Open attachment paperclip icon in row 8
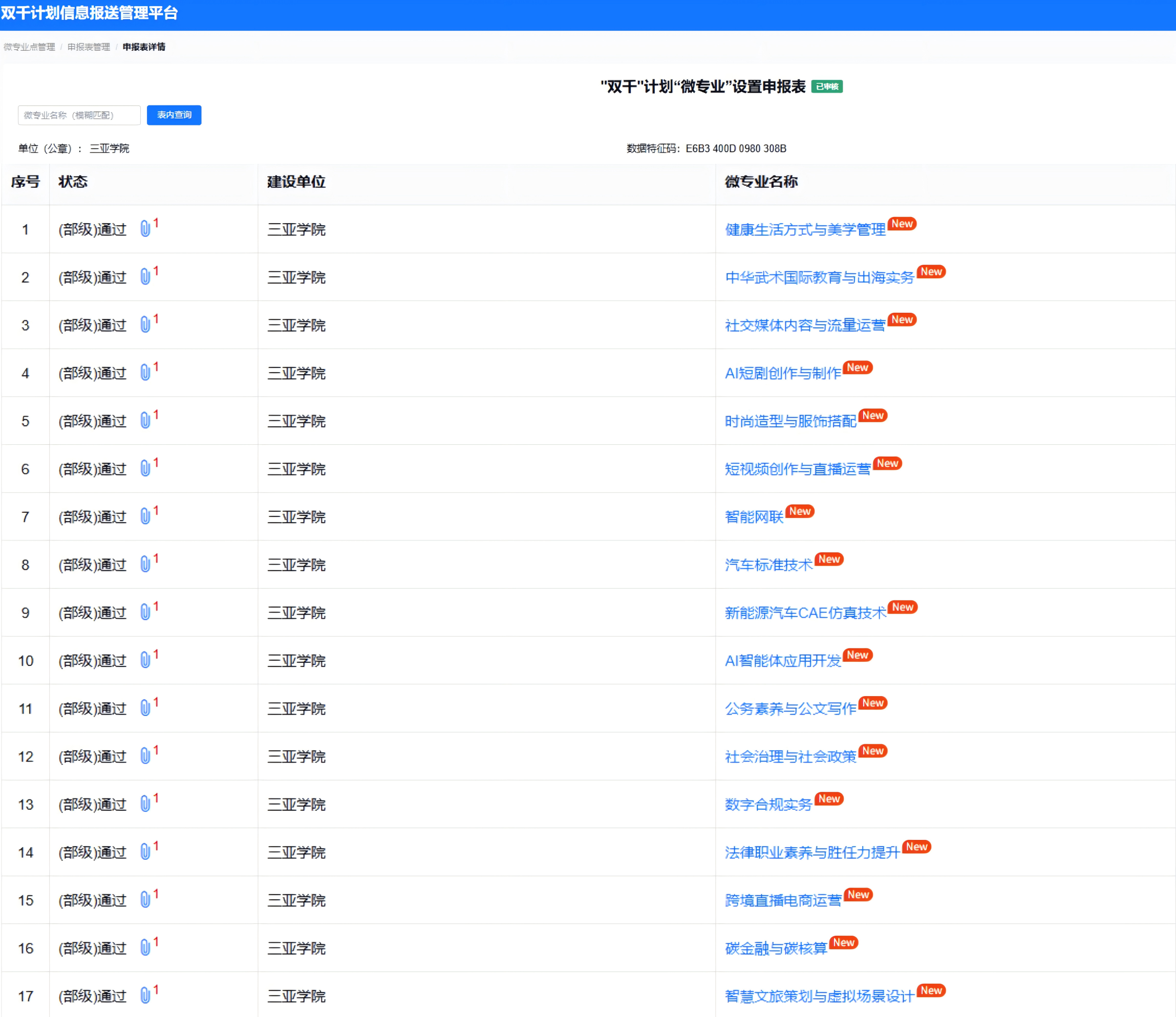Viewport: 1176px width, 1017px height. tap(145, 564)
